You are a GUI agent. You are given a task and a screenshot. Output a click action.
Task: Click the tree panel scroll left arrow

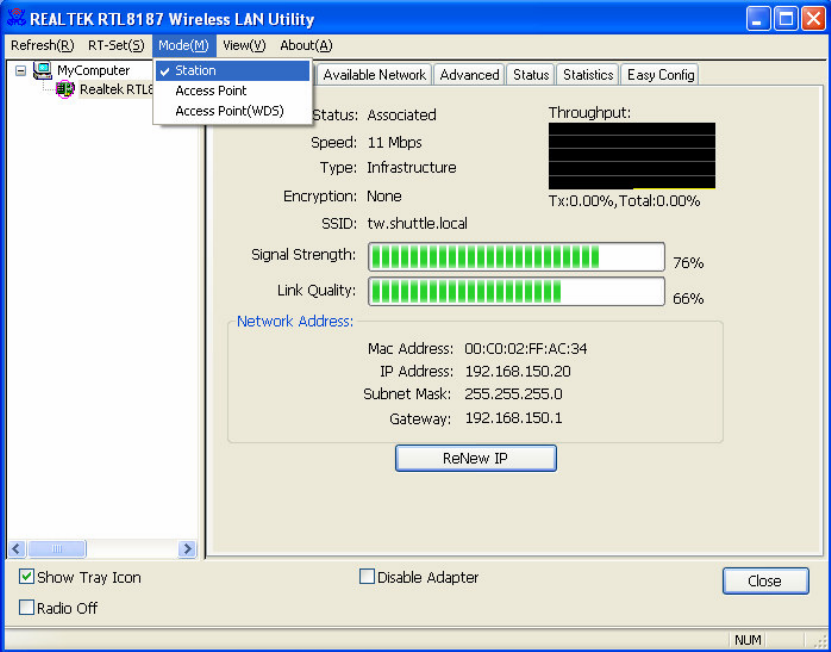pos(16,549)
